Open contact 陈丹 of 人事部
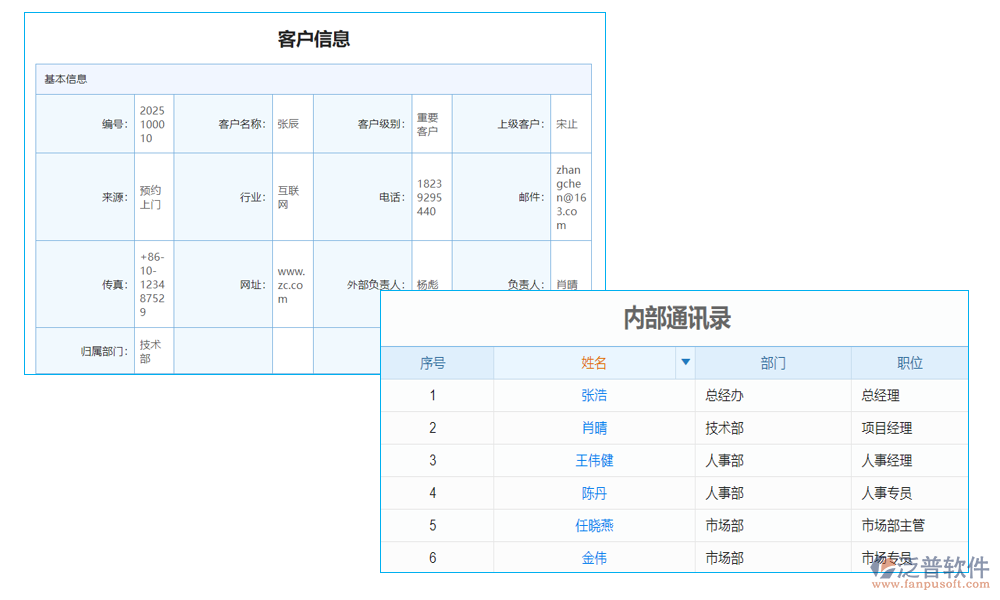This screenshot has width=1000, height=600. [x=594, y=492]
